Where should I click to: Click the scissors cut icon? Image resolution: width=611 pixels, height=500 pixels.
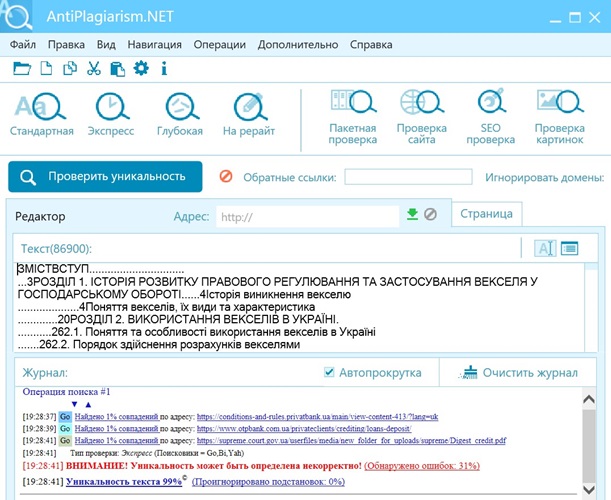(x=94, y=69)
